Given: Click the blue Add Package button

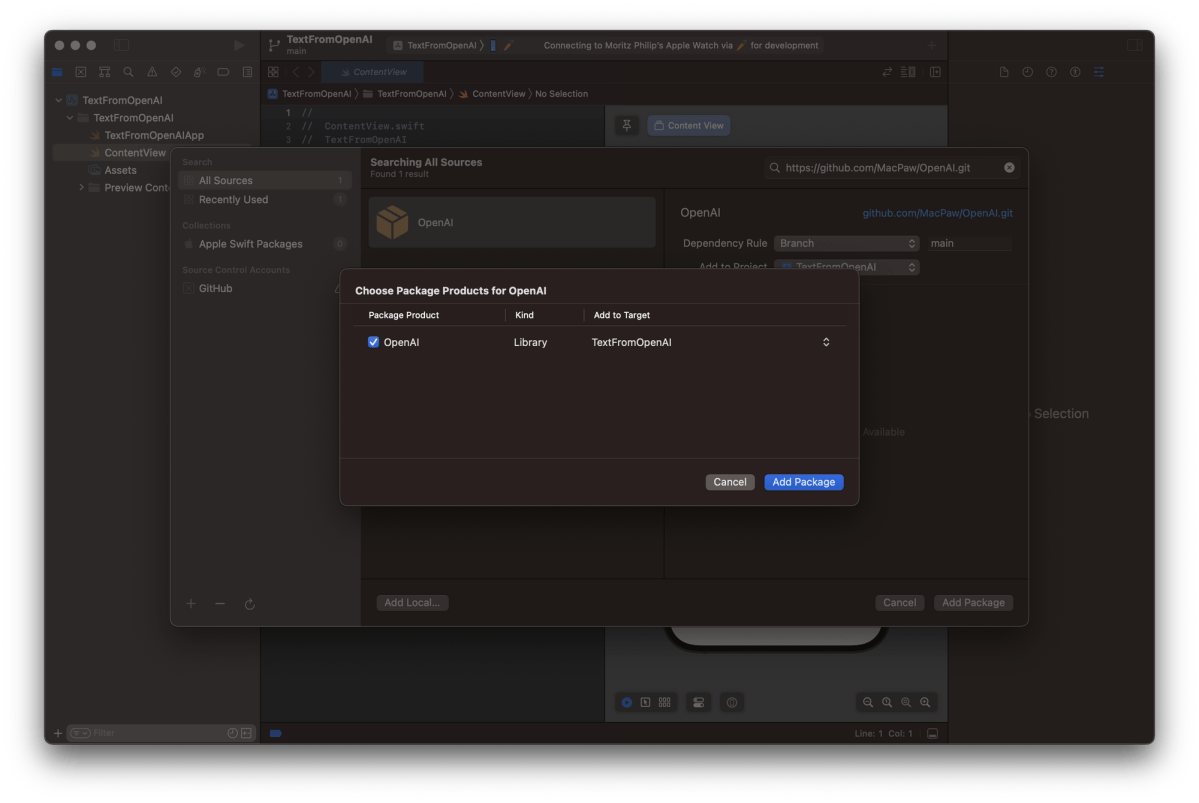Looking at the screenshot, I should [803, 482].
